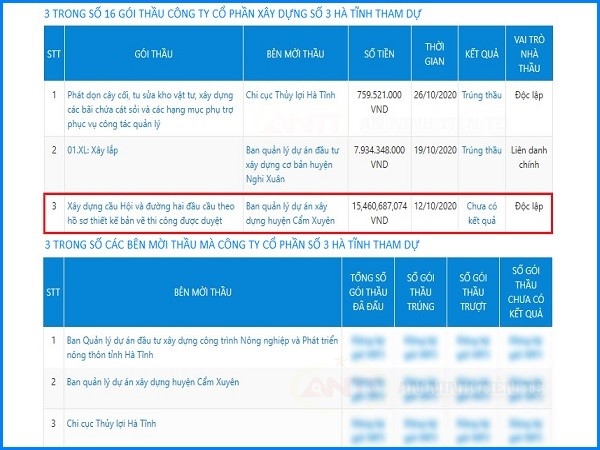The image size is (600, 450).
Task: Click the 'STT' header of the second table
Action: (x=53, y=292)
